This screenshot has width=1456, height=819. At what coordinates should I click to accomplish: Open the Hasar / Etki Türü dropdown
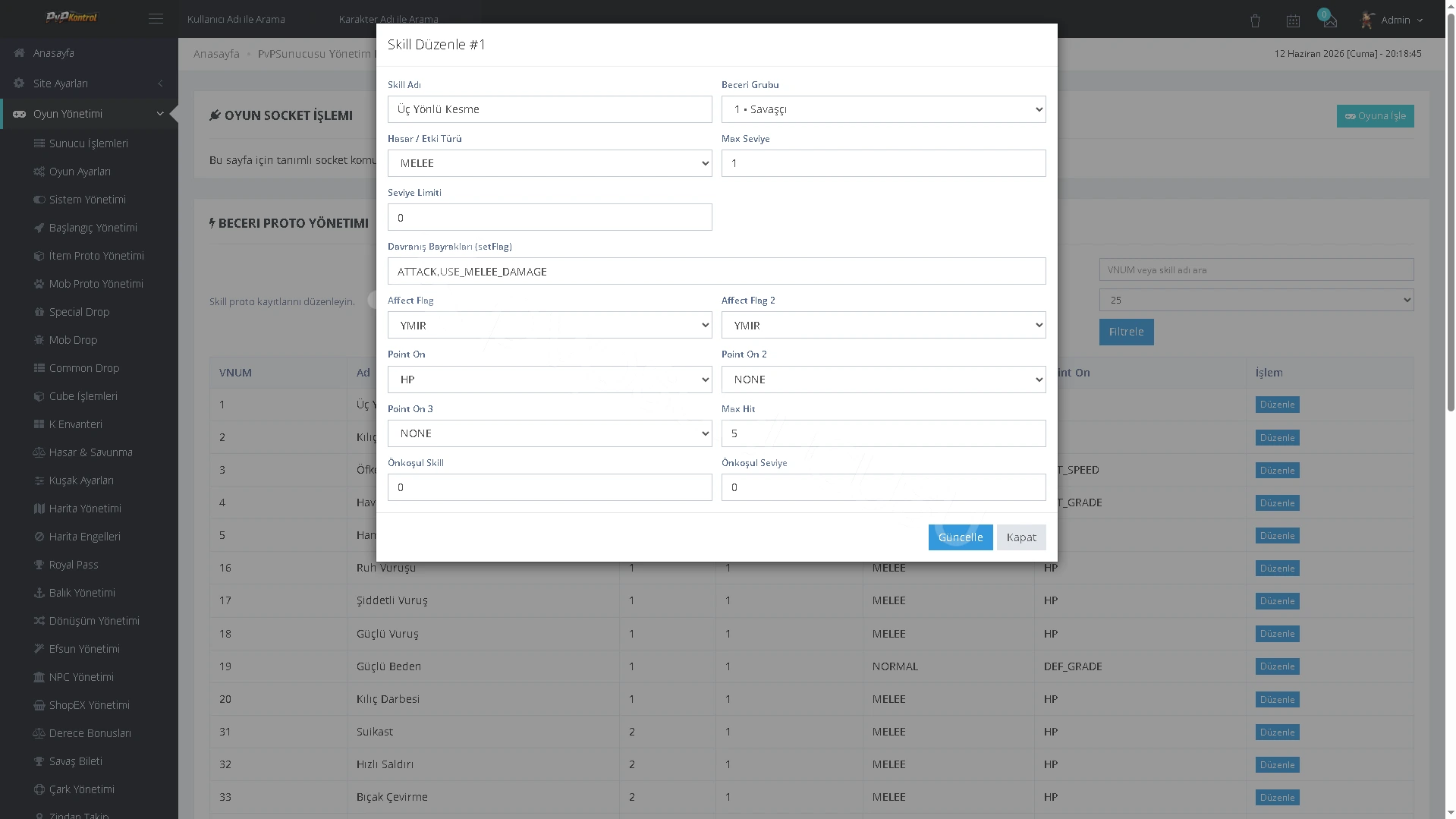click(x=549, y=163)
